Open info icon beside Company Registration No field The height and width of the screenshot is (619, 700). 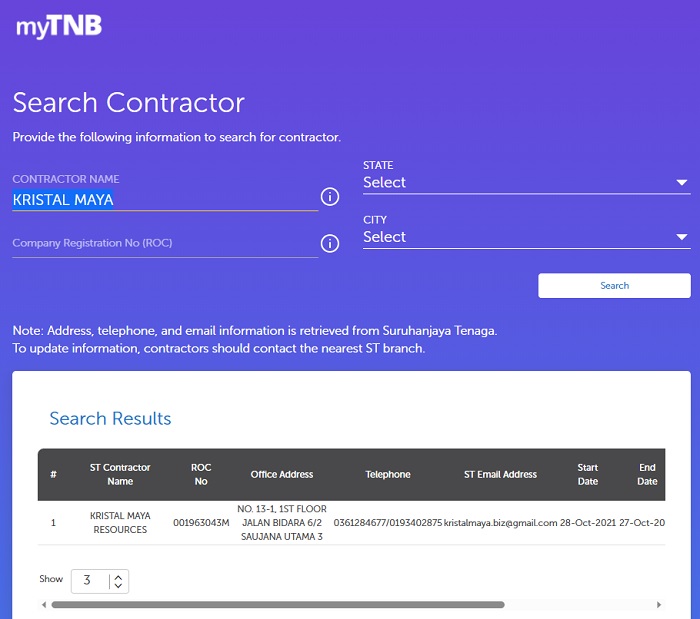pyautogui.click(x=330, y=243)
